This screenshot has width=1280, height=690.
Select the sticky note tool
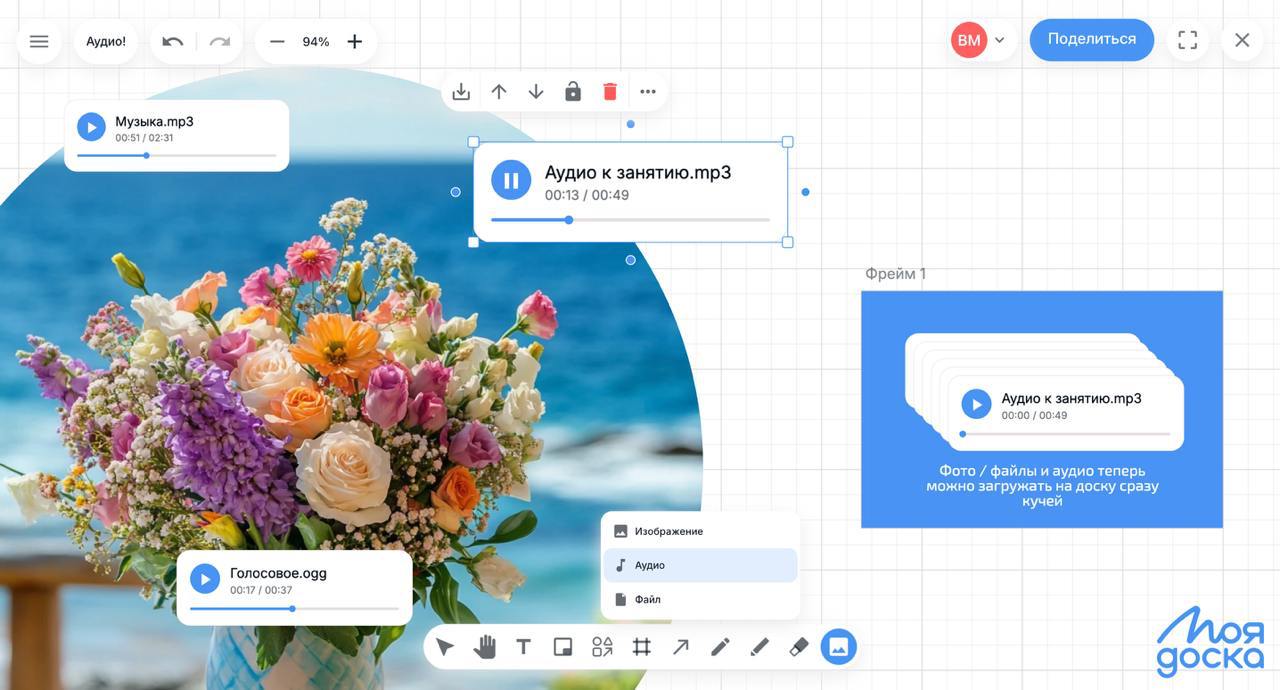click(563, 647)
